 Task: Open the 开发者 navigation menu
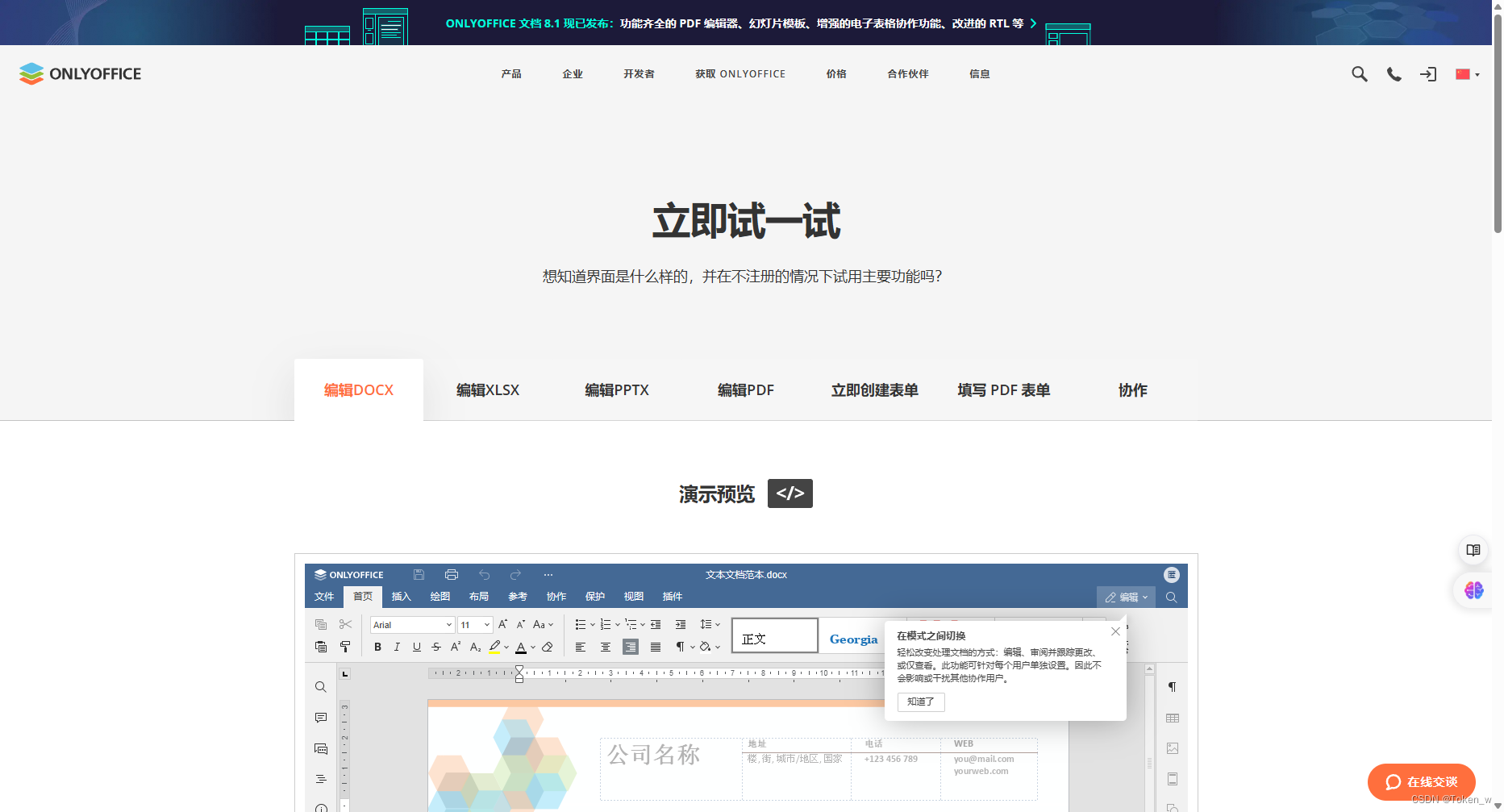point(639,73)
